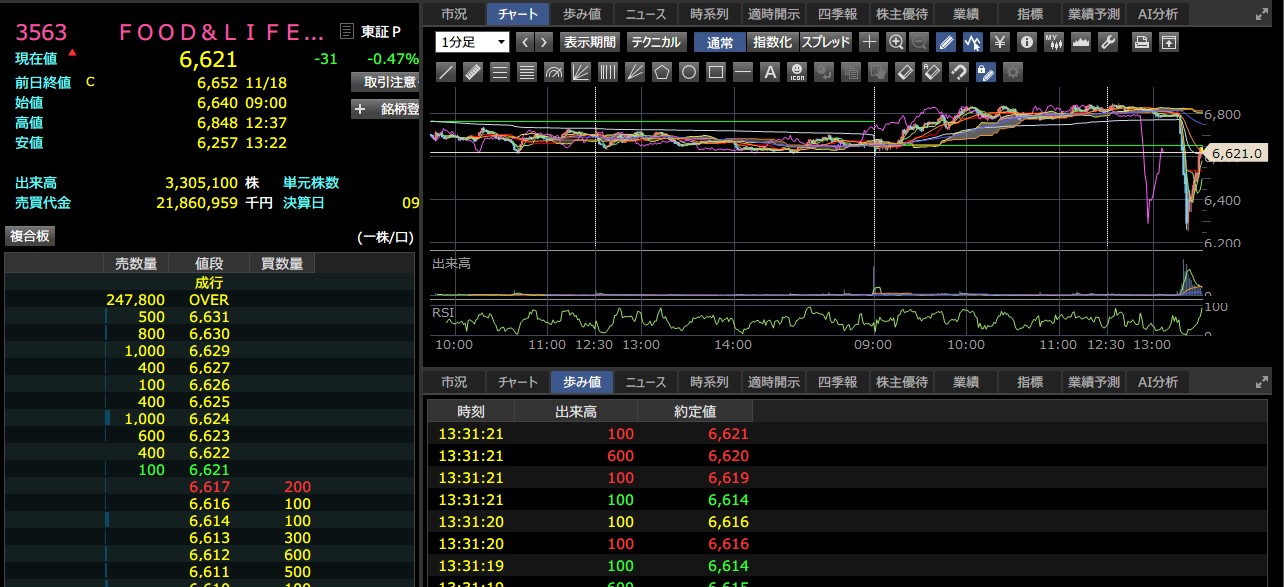Toggle the スプレッド chart mode

coord(826,42)
